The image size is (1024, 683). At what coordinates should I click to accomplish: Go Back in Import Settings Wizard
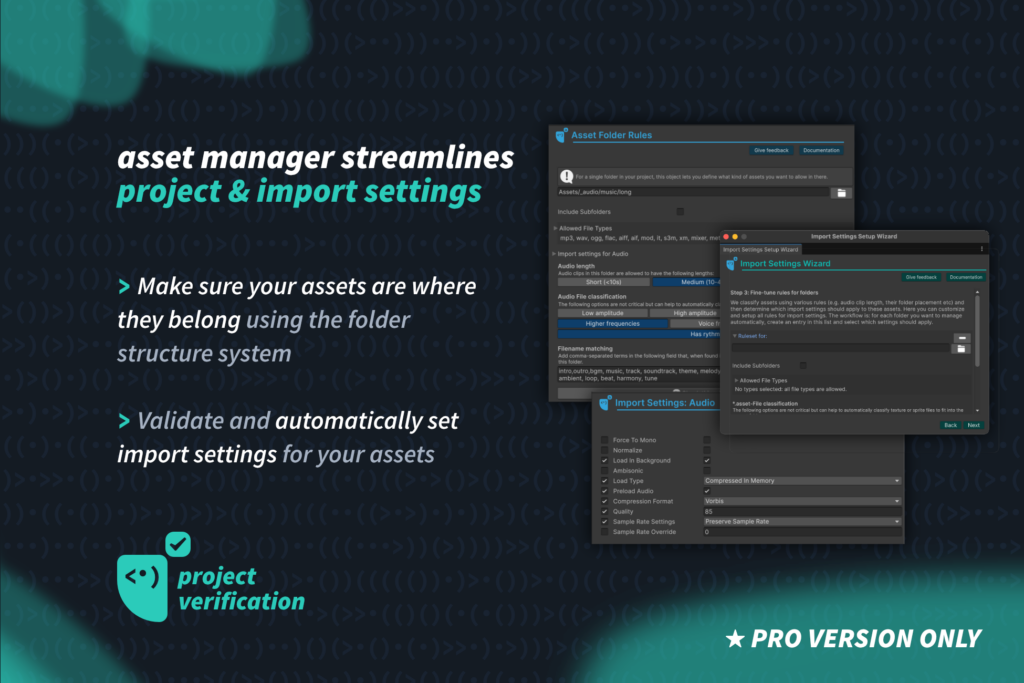coord(950,425)
